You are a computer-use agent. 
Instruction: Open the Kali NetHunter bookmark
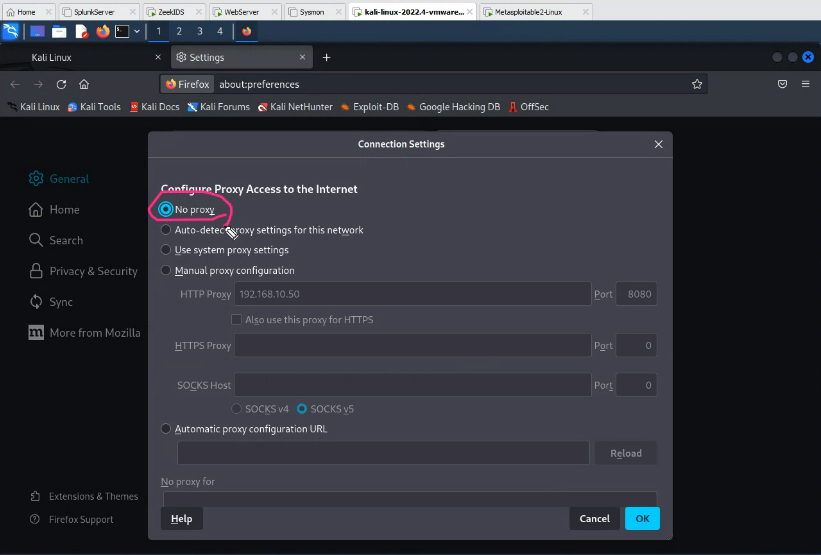coord(295,107)
